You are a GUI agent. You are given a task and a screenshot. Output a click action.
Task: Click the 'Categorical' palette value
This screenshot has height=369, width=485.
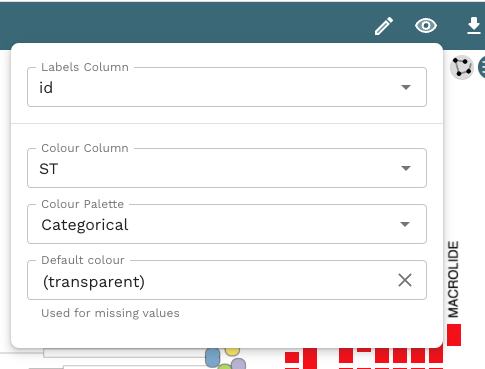(x=85, y=225)
